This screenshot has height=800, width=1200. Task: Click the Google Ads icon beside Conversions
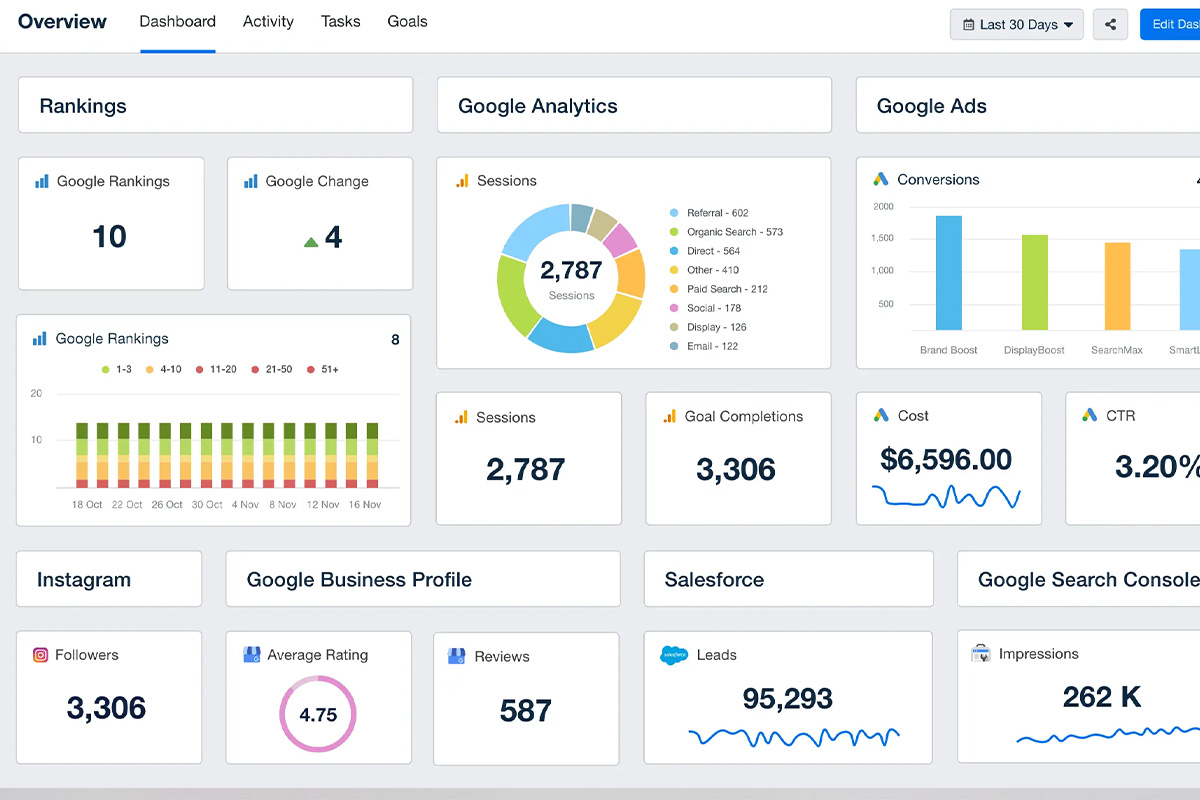pyautogui.click(x=881, y=179)
